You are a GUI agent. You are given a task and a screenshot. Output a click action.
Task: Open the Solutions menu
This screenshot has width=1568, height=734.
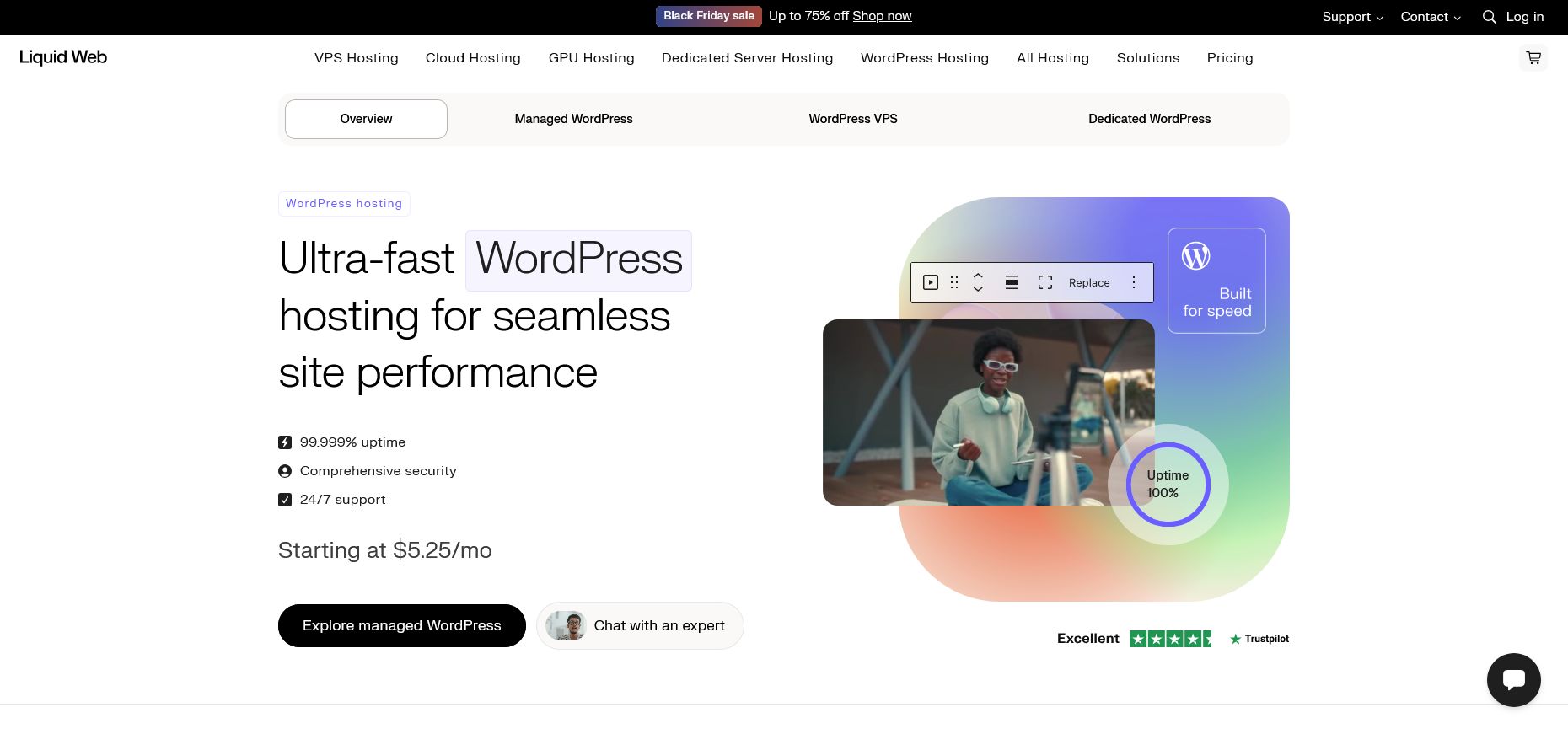tap(1148, 58)
